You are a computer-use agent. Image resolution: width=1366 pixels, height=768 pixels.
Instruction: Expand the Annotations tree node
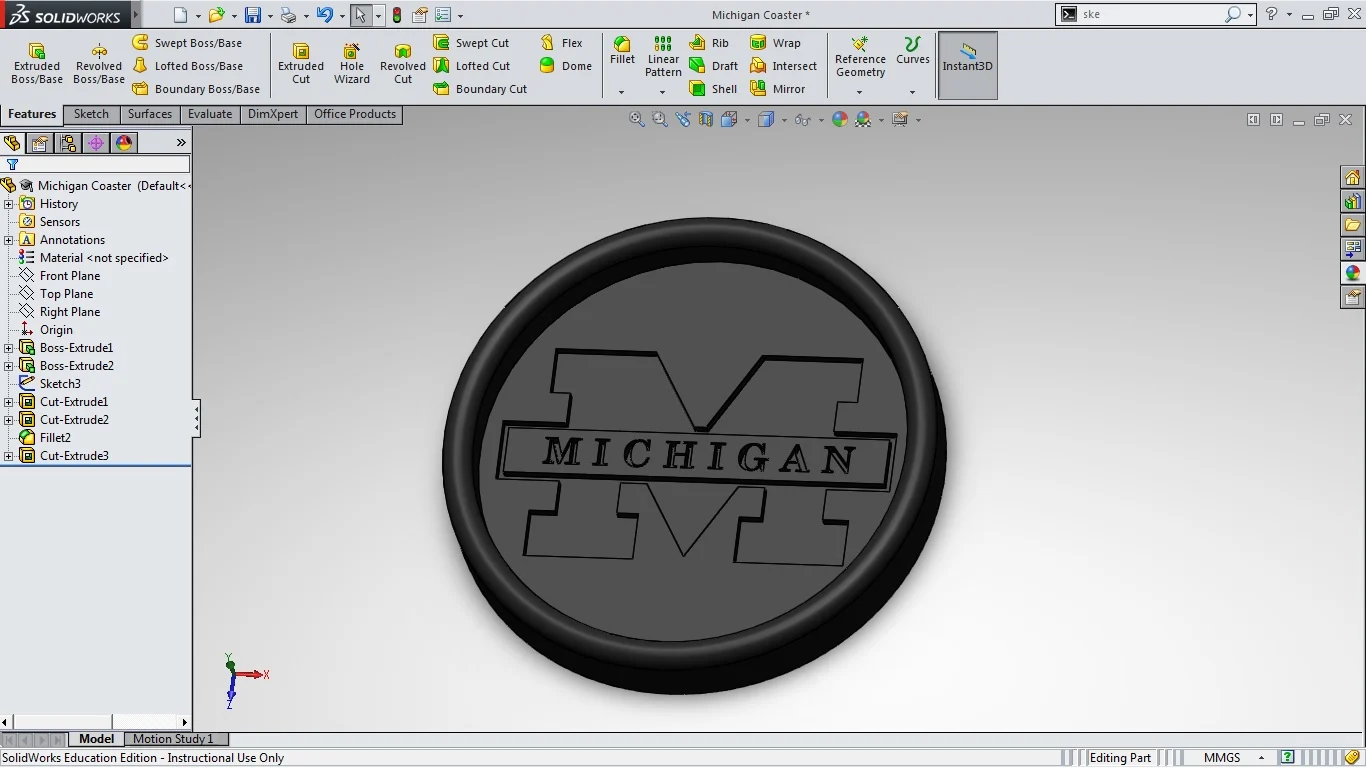tap(9, 240)
